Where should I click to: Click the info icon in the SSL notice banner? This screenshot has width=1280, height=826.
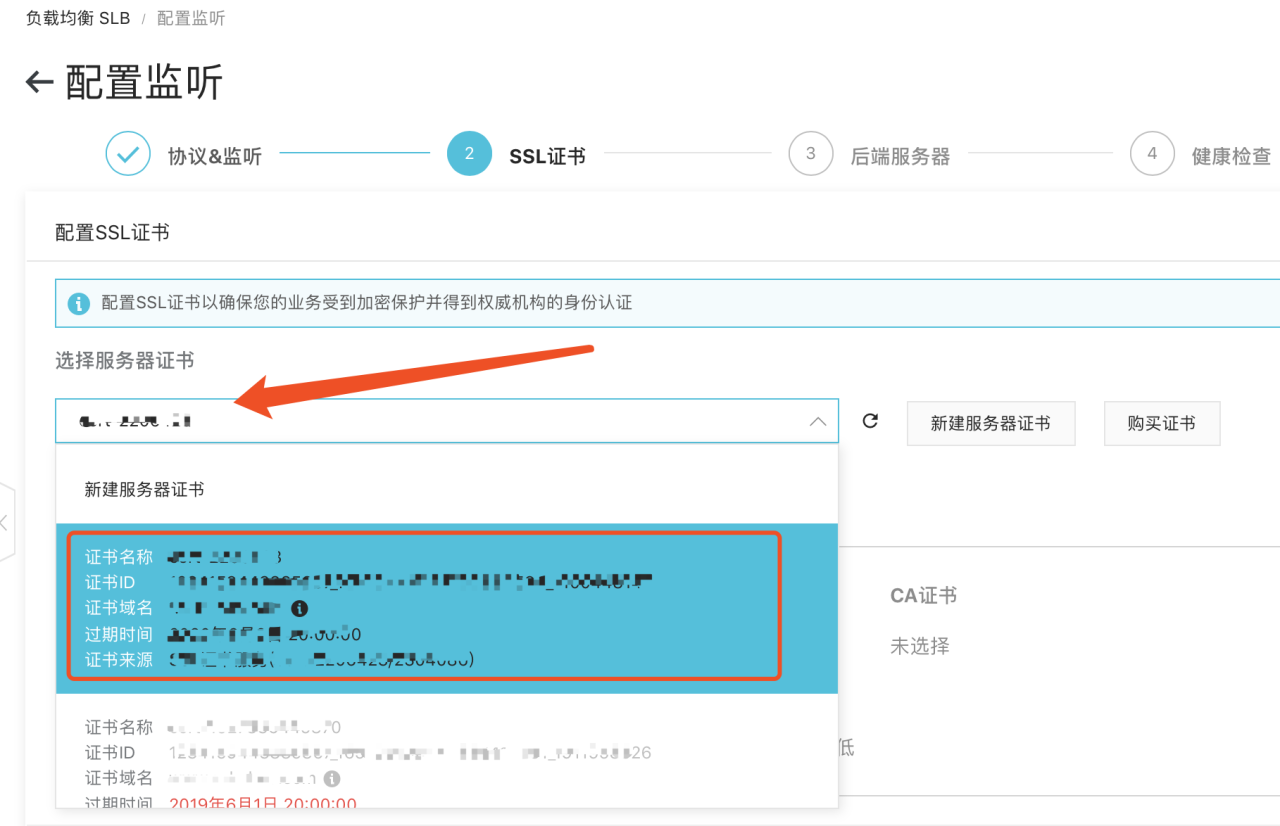[78, 303]
